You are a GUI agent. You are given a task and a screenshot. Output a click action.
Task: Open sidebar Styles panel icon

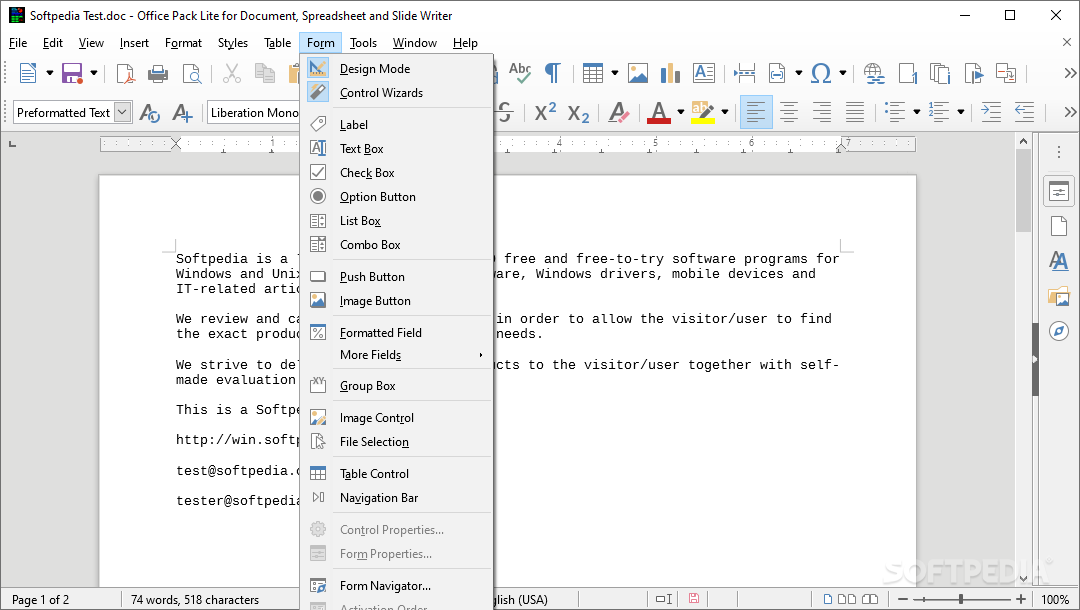(x=1059, y=261)
